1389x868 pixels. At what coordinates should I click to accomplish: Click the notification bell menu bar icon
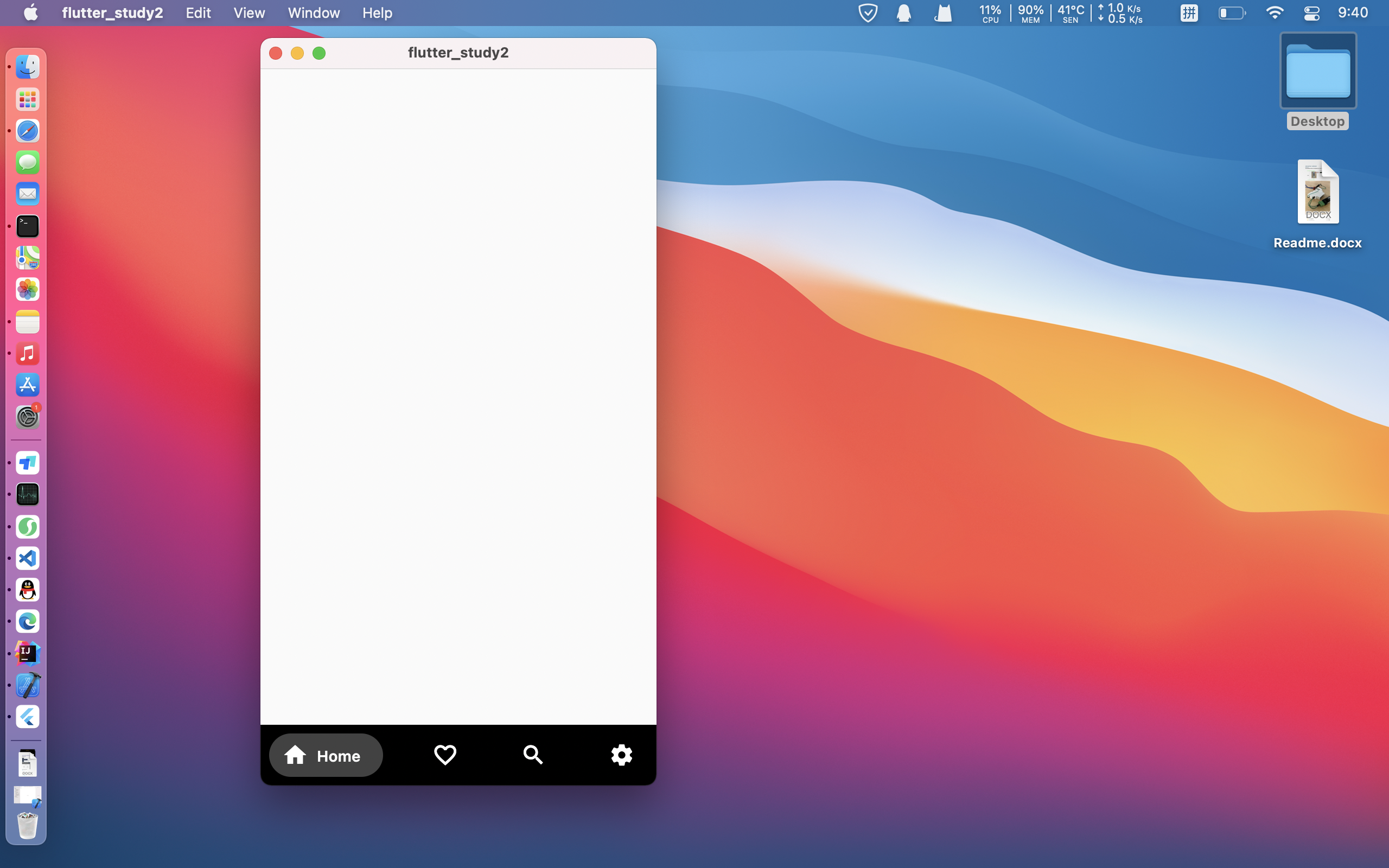point(904,12)
